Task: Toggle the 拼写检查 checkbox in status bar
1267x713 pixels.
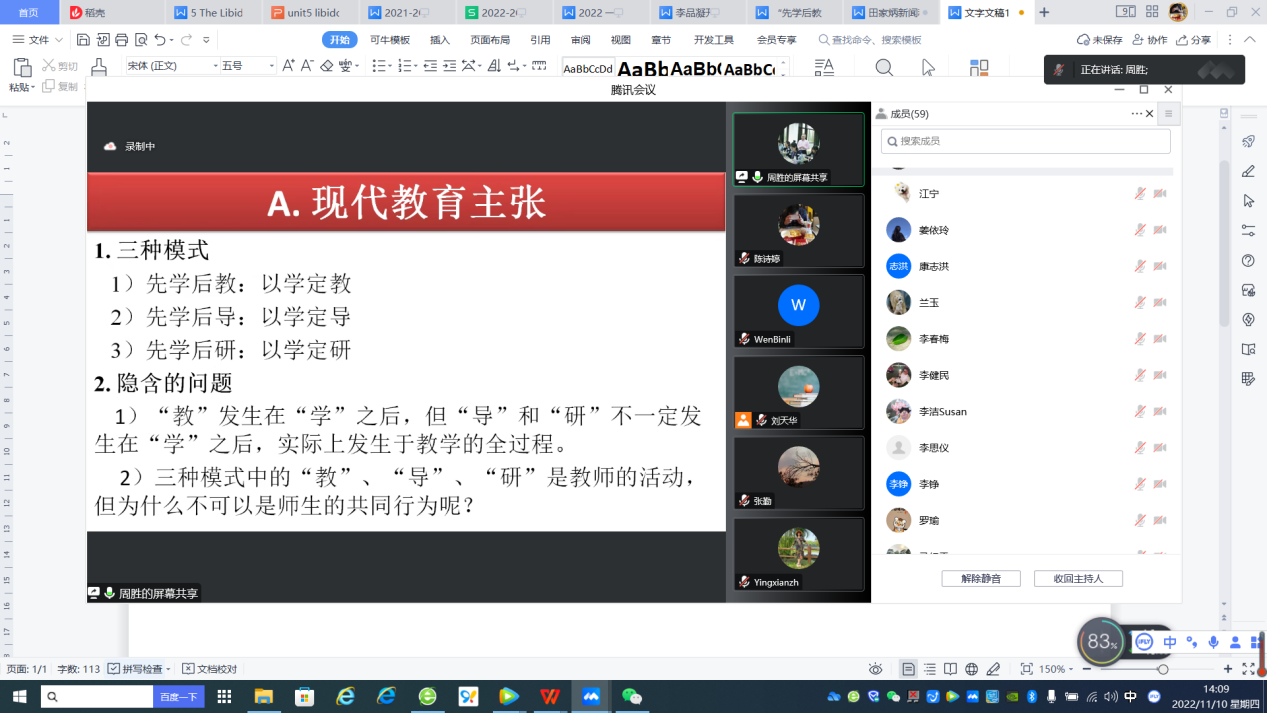Action: point(114,669)
